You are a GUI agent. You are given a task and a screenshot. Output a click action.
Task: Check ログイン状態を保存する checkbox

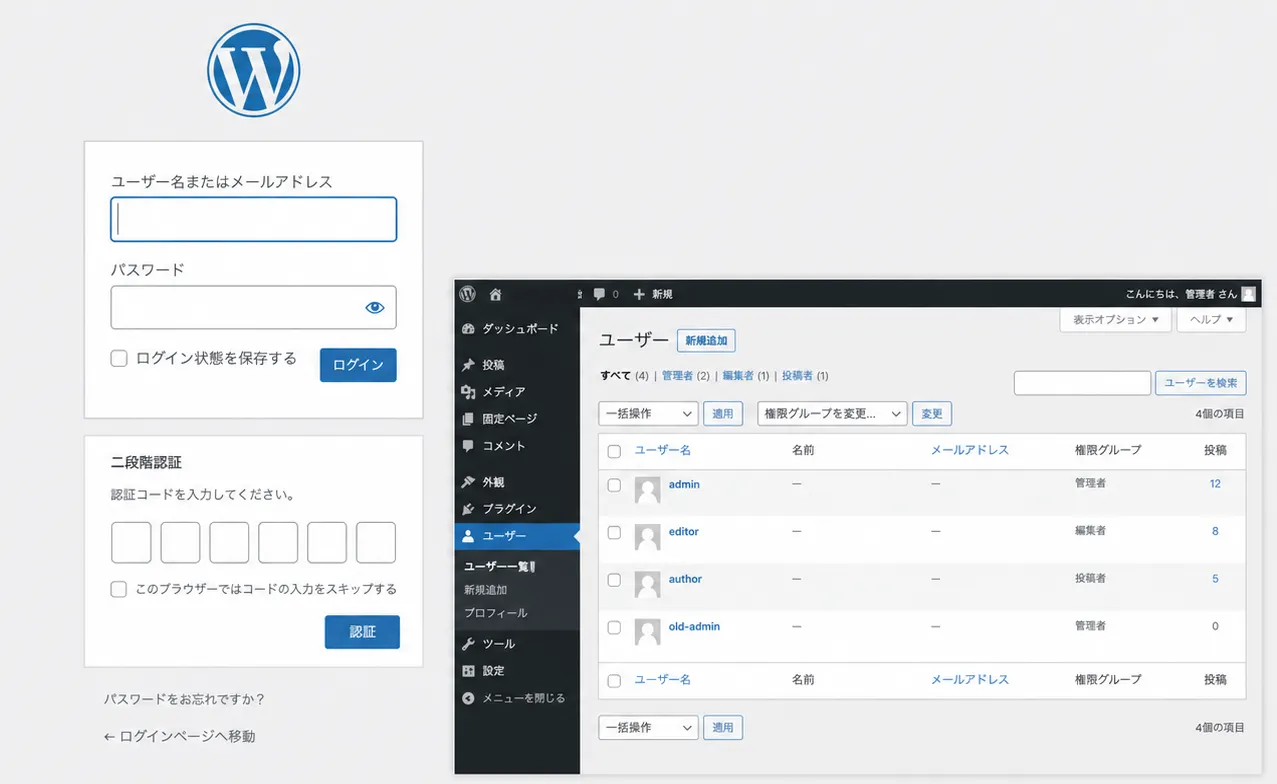[119, 358]
